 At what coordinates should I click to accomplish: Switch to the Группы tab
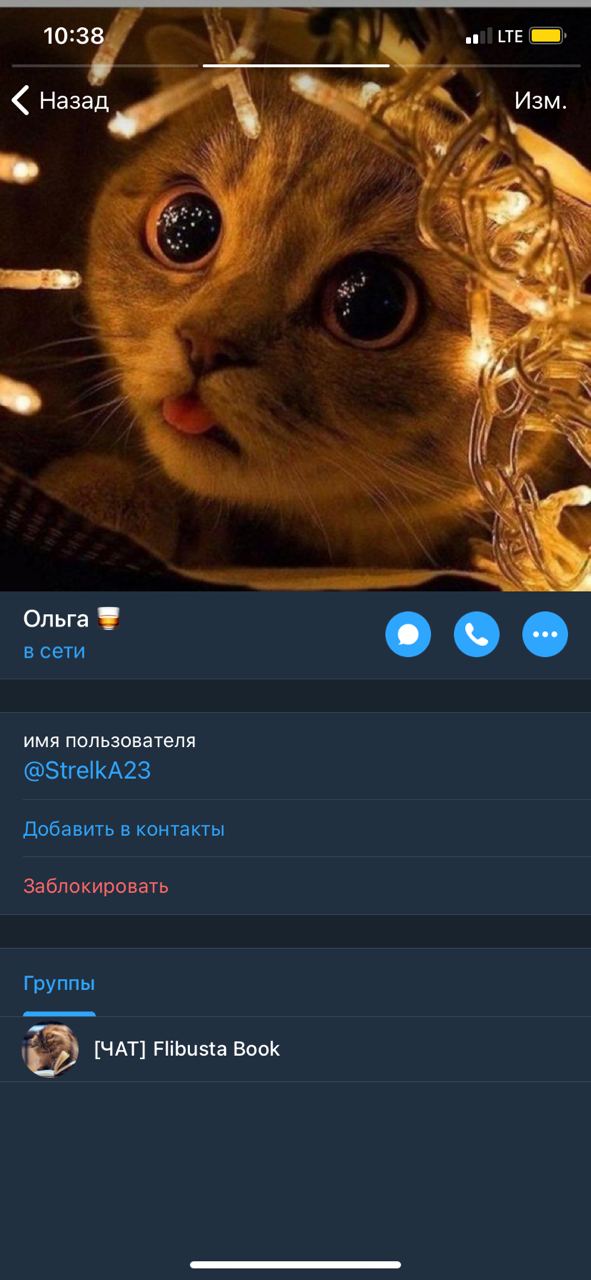pos(59,983)
